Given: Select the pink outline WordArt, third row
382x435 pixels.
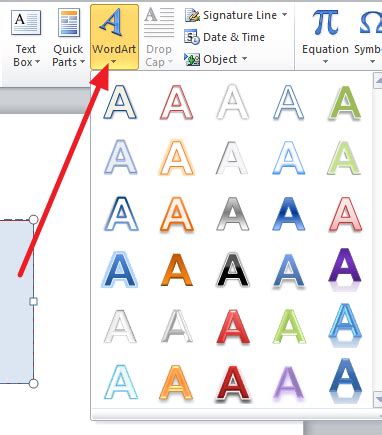Looking at the screenshot, I should tap(345, 214).
